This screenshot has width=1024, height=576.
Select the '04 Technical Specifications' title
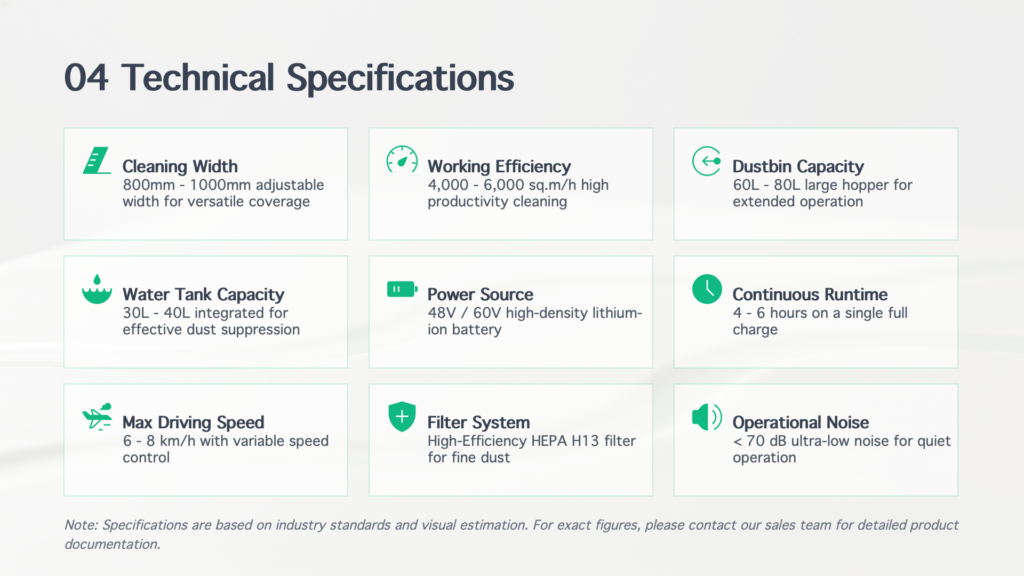point(289,78)
